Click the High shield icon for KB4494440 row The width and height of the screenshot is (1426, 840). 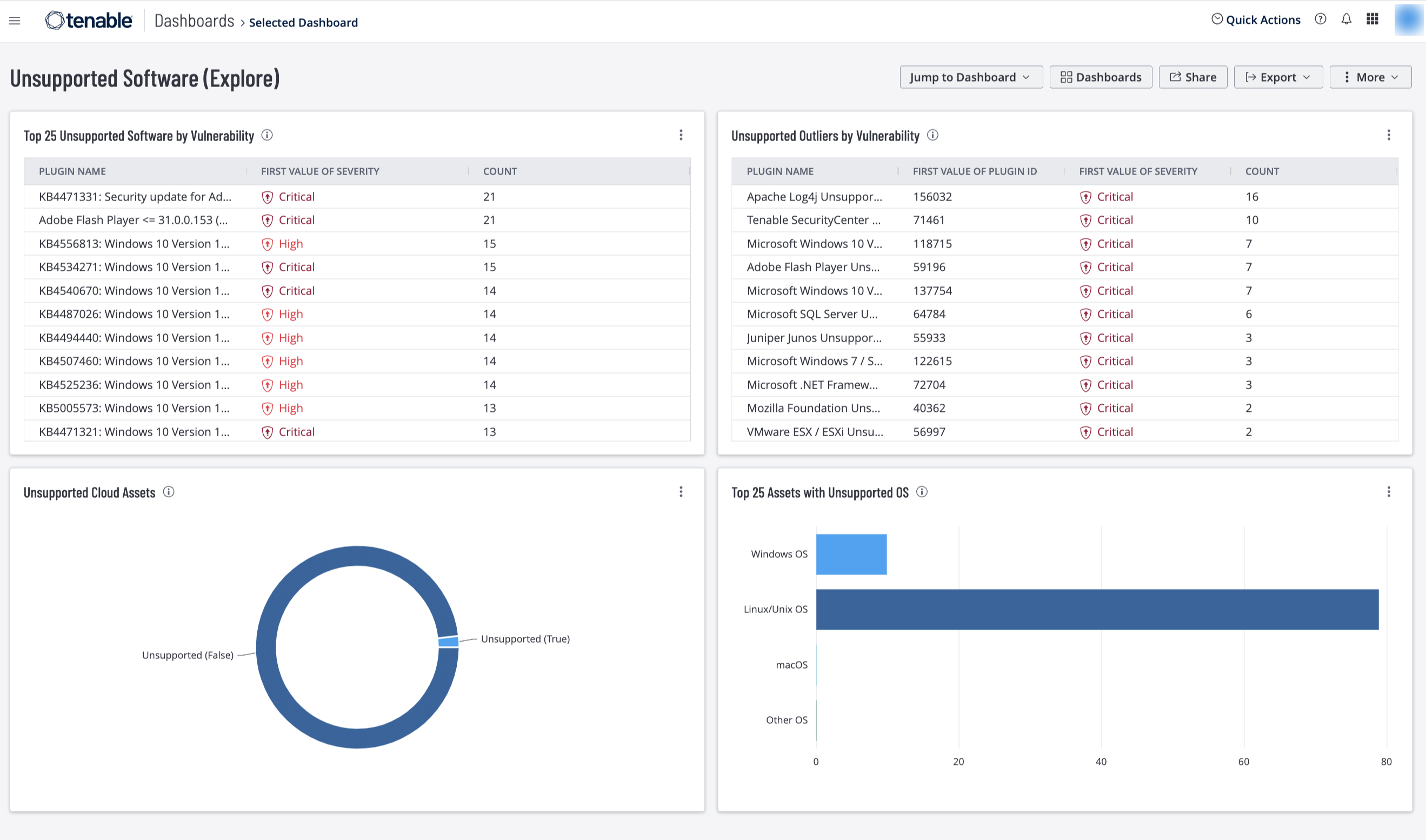coord(268,338)
